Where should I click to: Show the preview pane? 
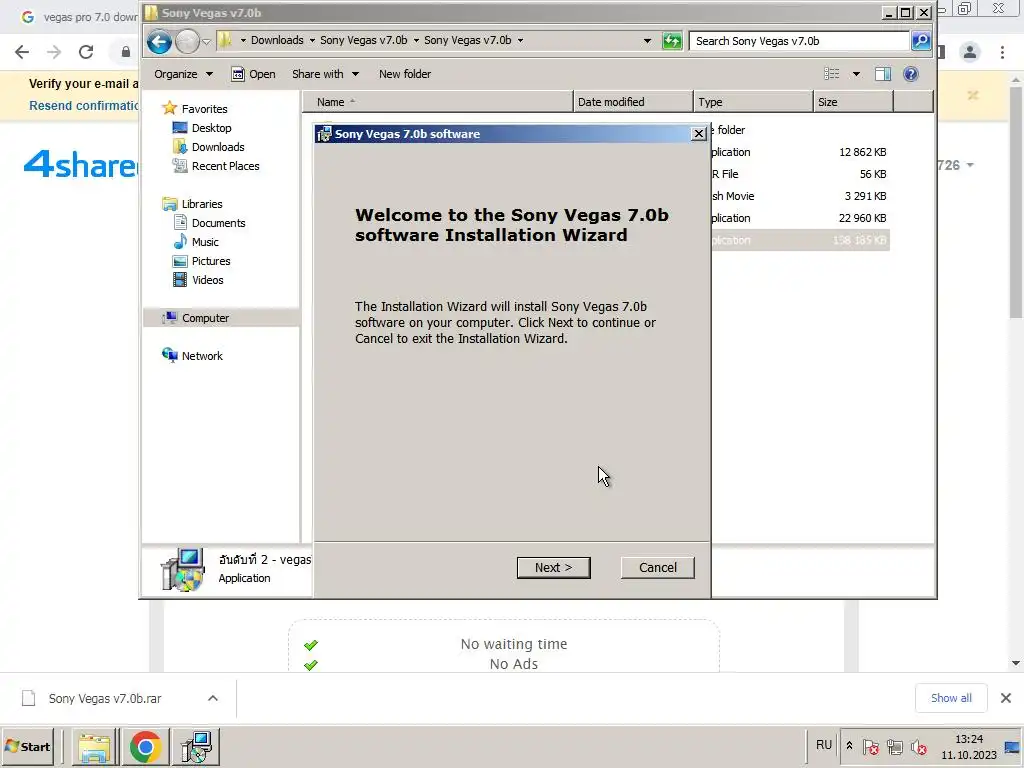coord(883,74)
